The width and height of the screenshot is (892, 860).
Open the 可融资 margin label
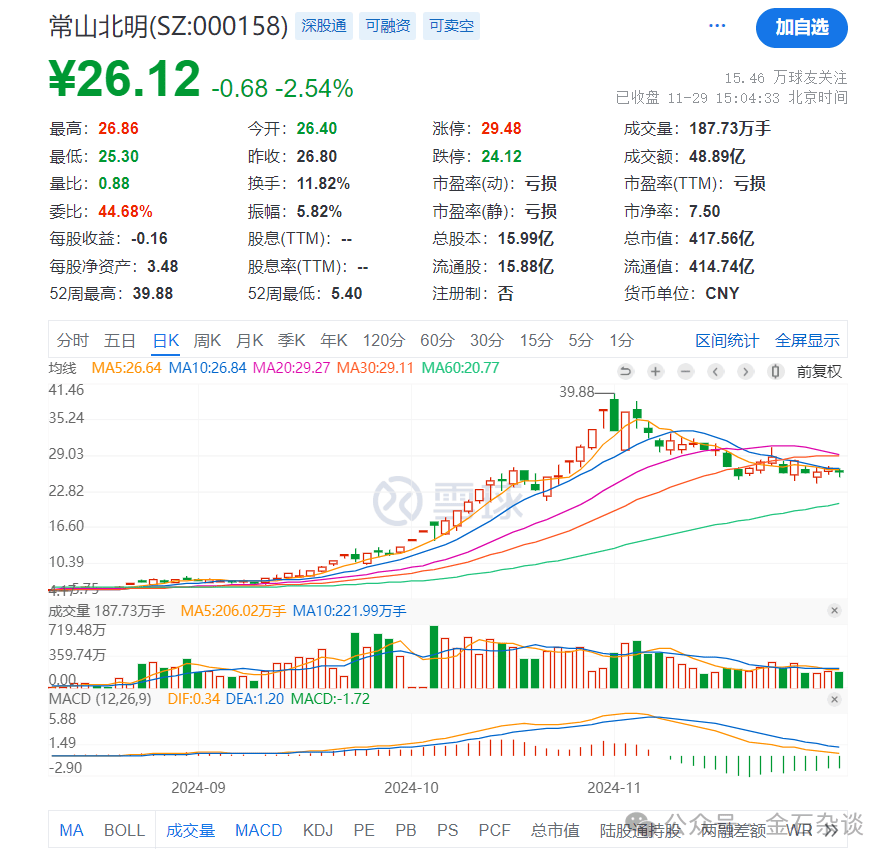[x=387, y=27]
